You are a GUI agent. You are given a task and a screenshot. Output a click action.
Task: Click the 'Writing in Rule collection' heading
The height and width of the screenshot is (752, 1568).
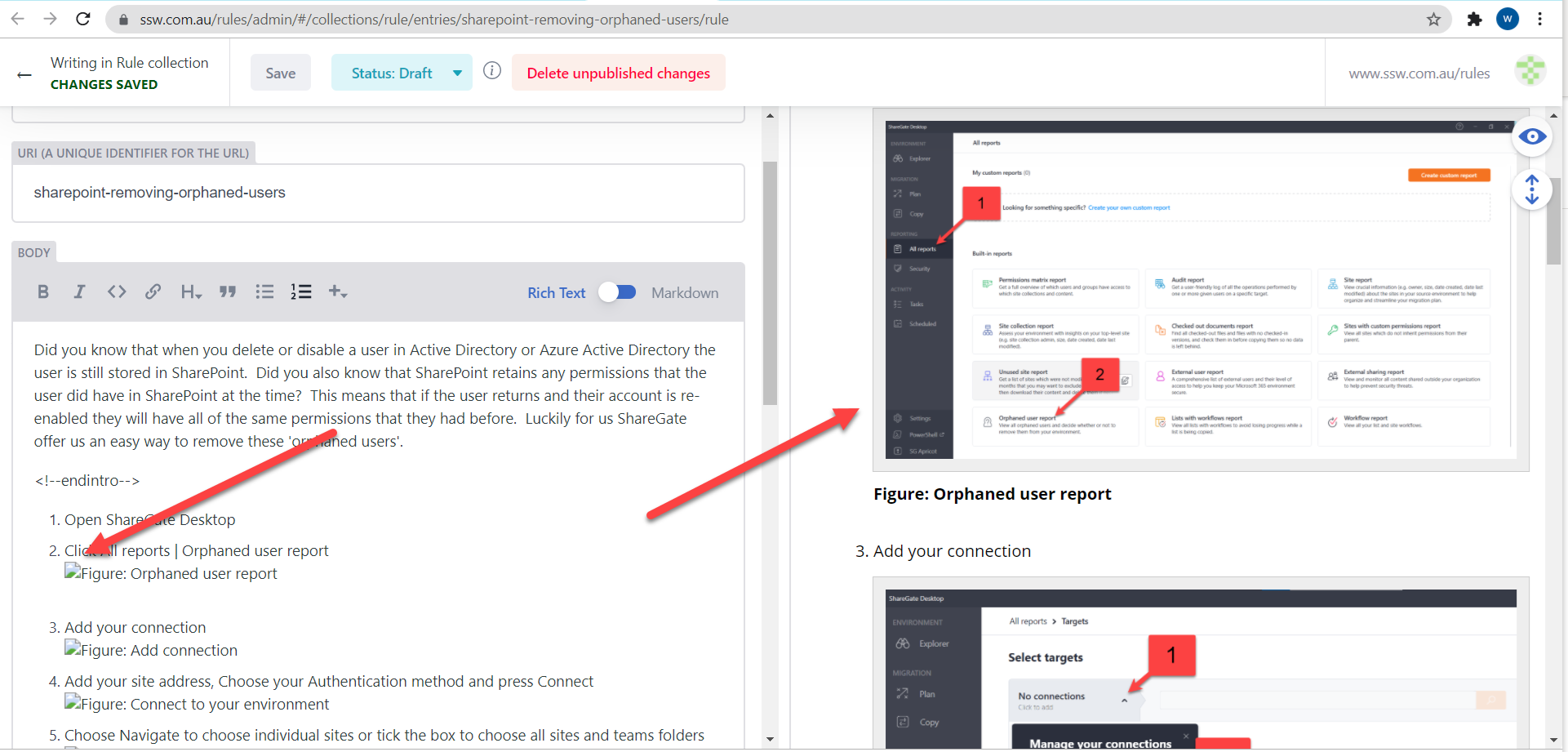(x=129, y=63)
